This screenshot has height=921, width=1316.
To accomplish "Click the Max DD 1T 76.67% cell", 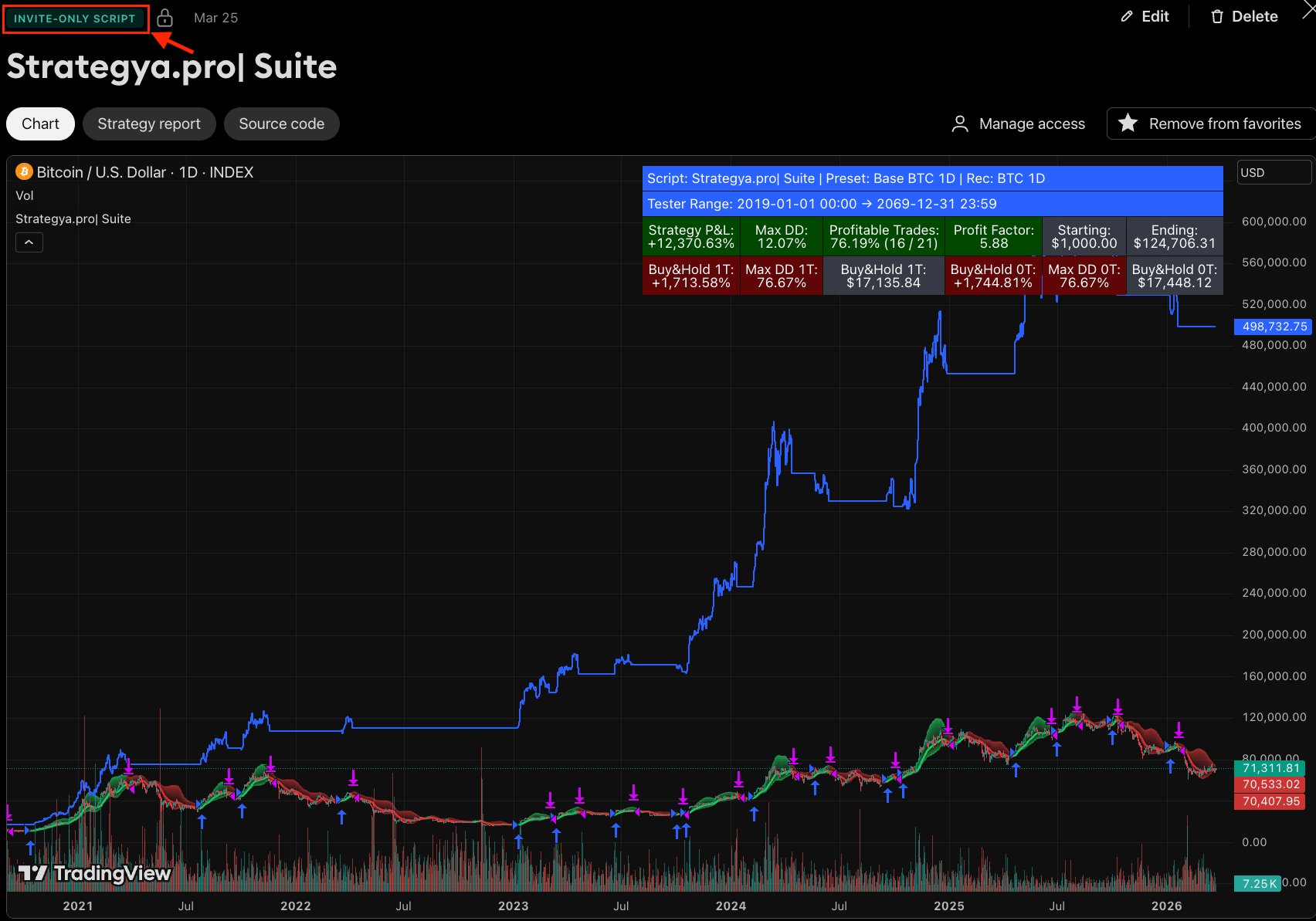I will pos(782,276).
